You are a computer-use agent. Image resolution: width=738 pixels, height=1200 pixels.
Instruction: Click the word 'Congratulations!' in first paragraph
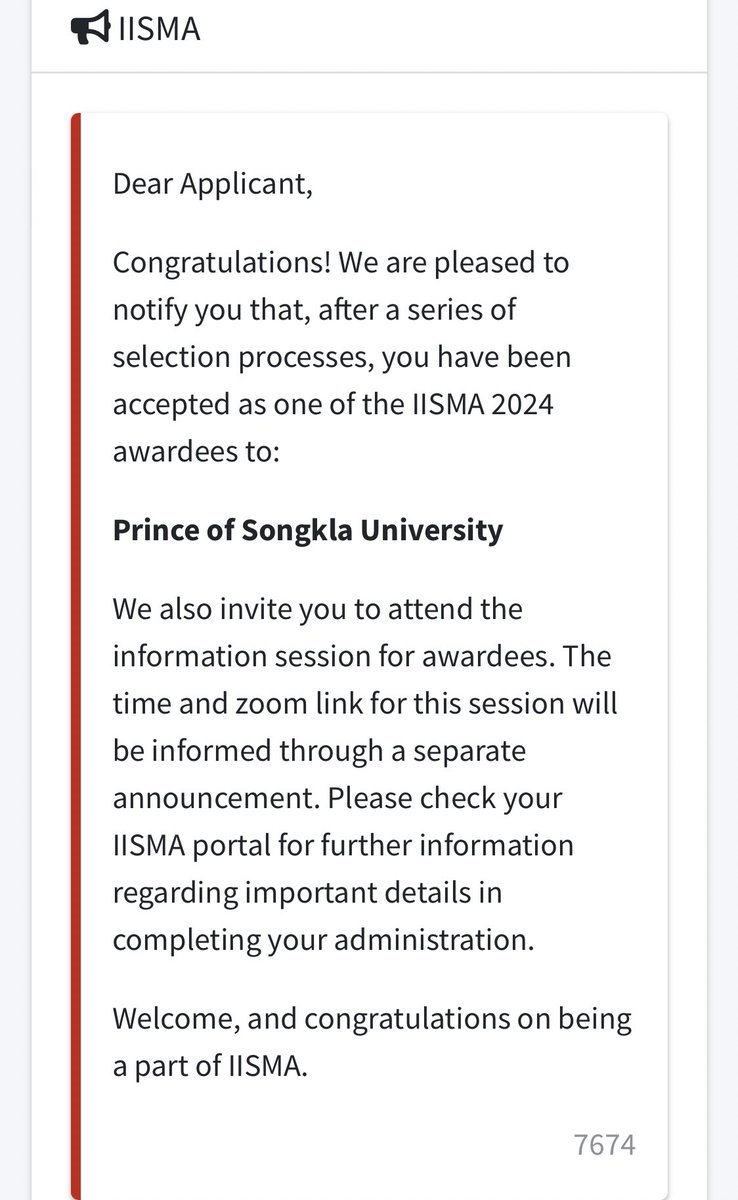click(x=221, y=264)
